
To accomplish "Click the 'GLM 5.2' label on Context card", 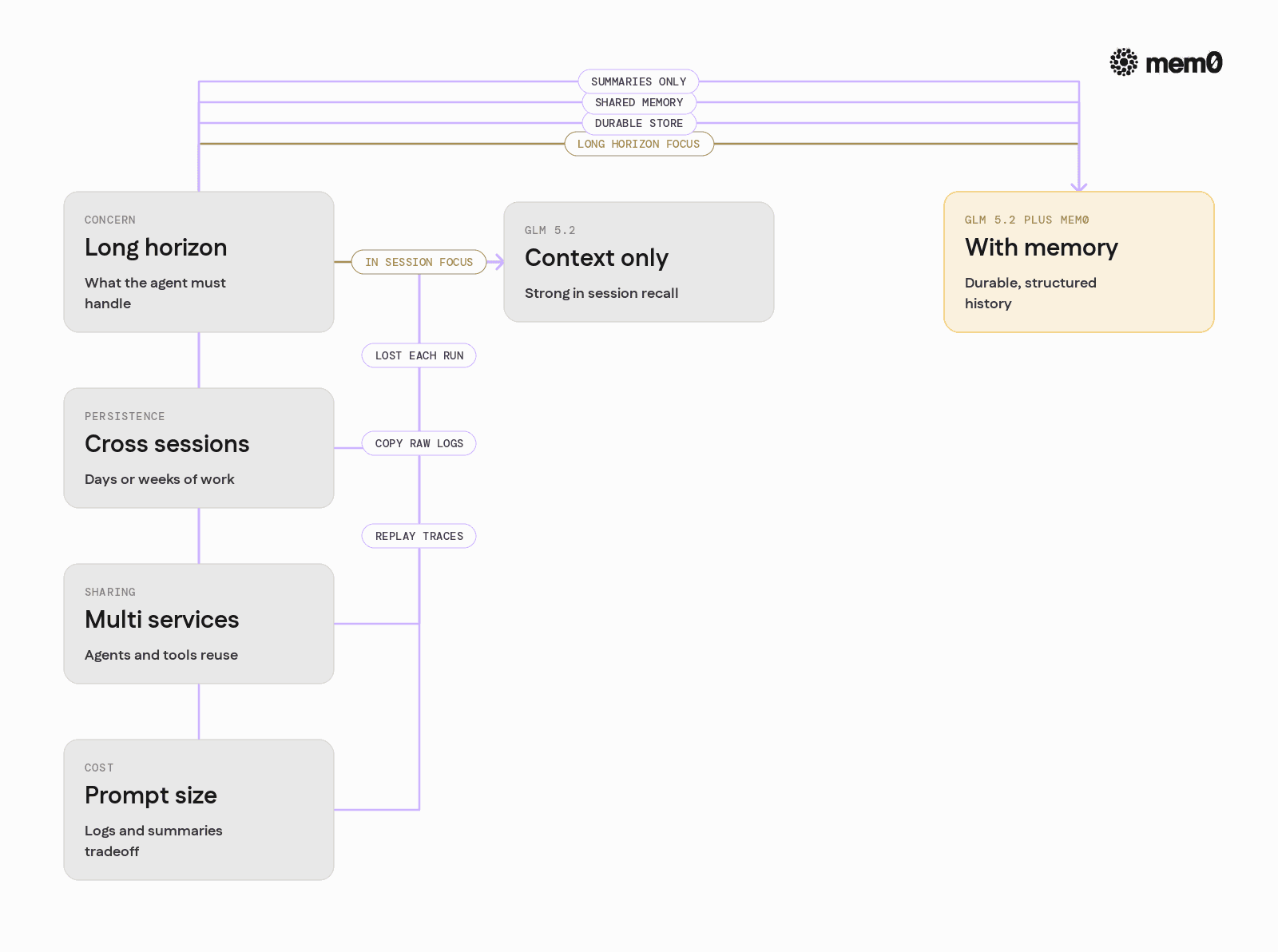I will tap(550, 230).
